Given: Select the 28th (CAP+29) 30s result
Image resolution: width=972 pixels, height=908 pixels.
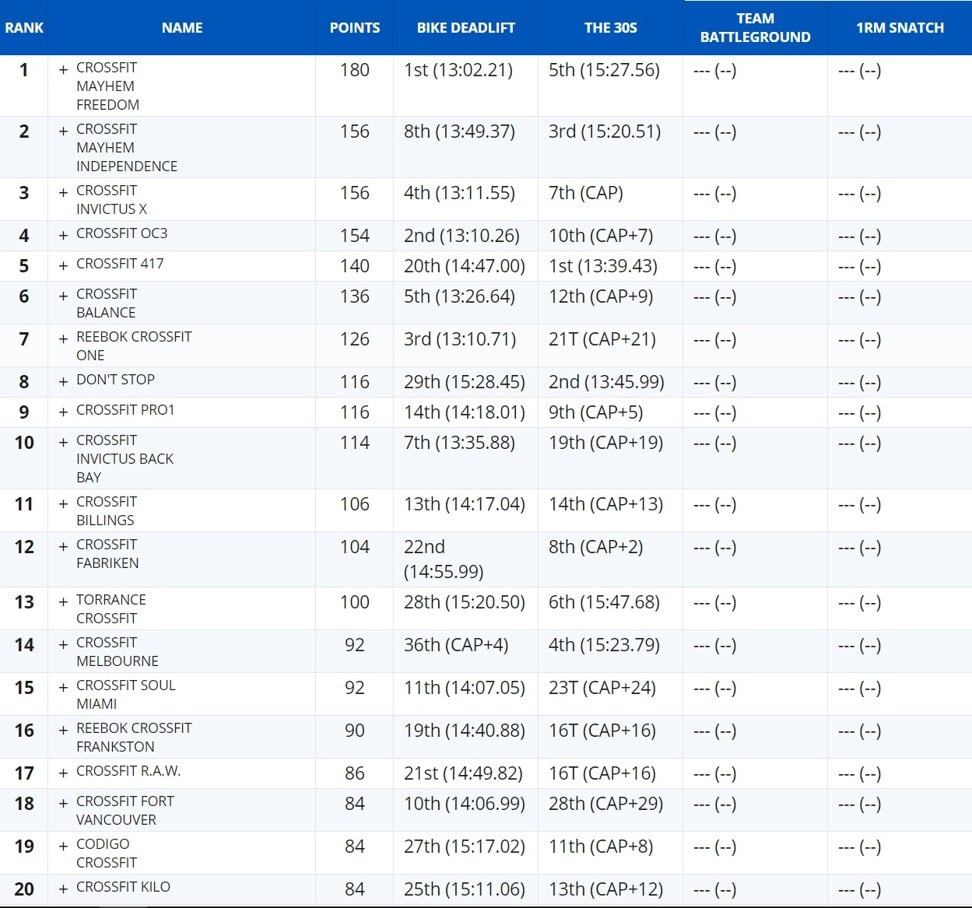Looking at the screenshot, I should pos(606,803).
